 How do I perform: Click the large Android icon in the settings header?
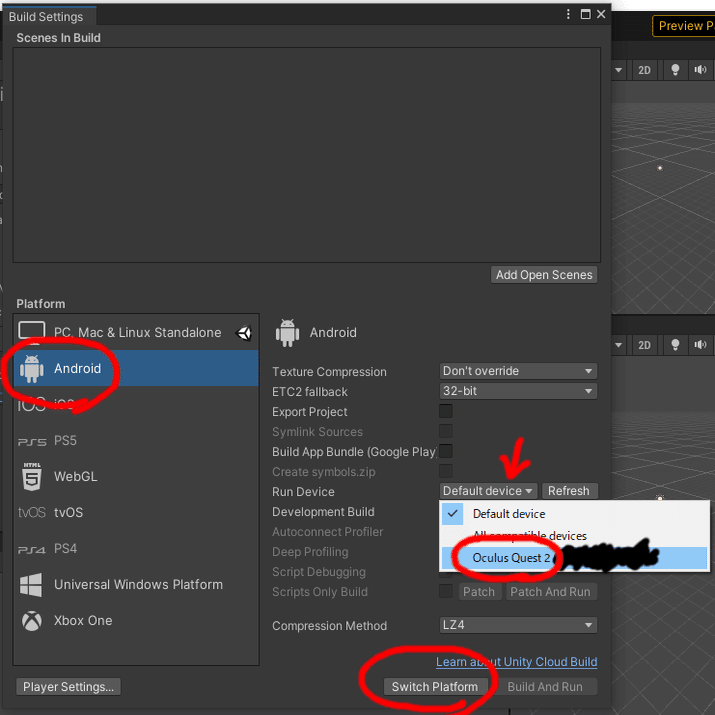pyautogui.click(x=287, y=333)
